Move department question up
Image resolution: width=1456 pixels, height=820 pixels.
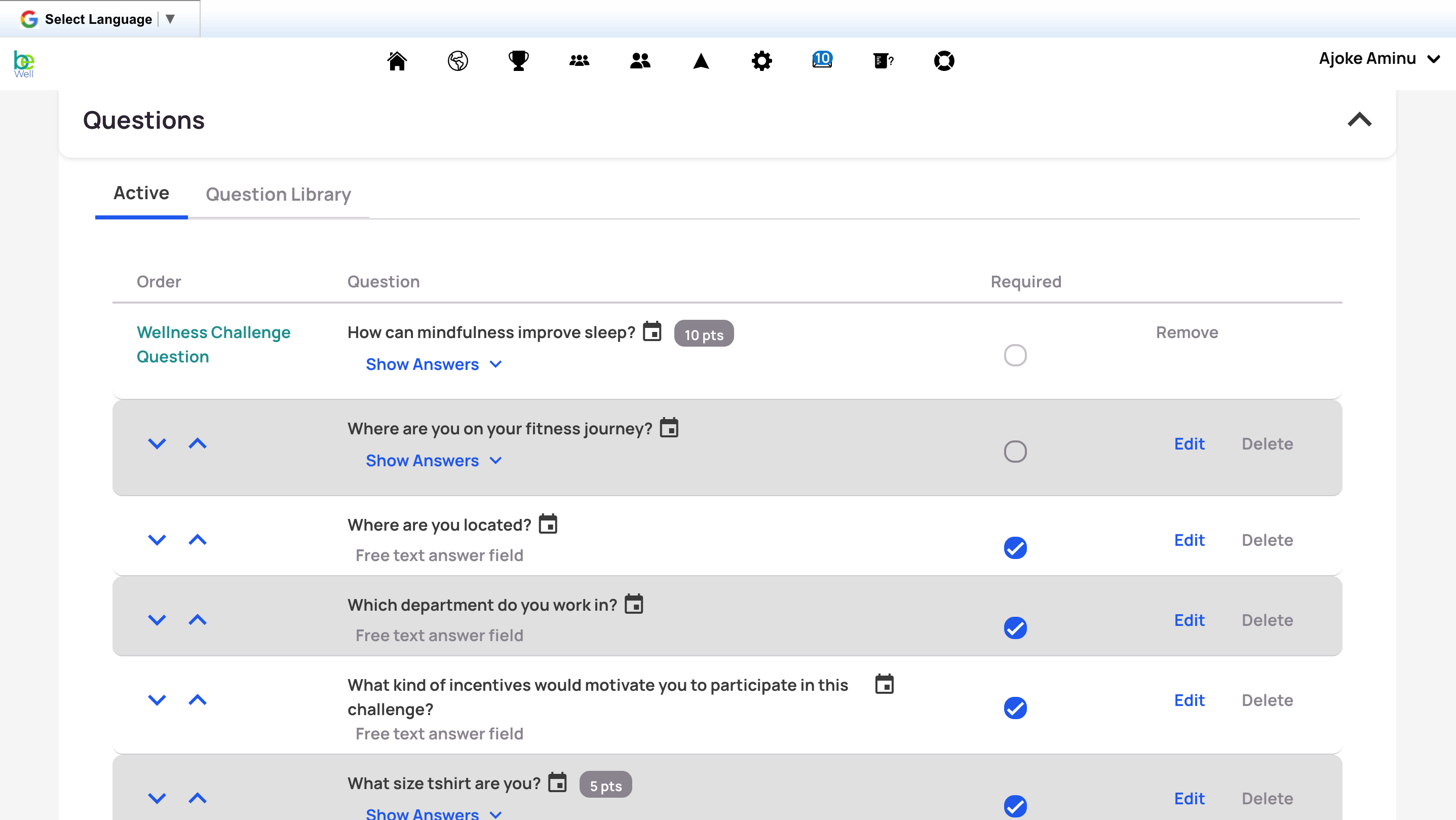[x=197, y=620]
